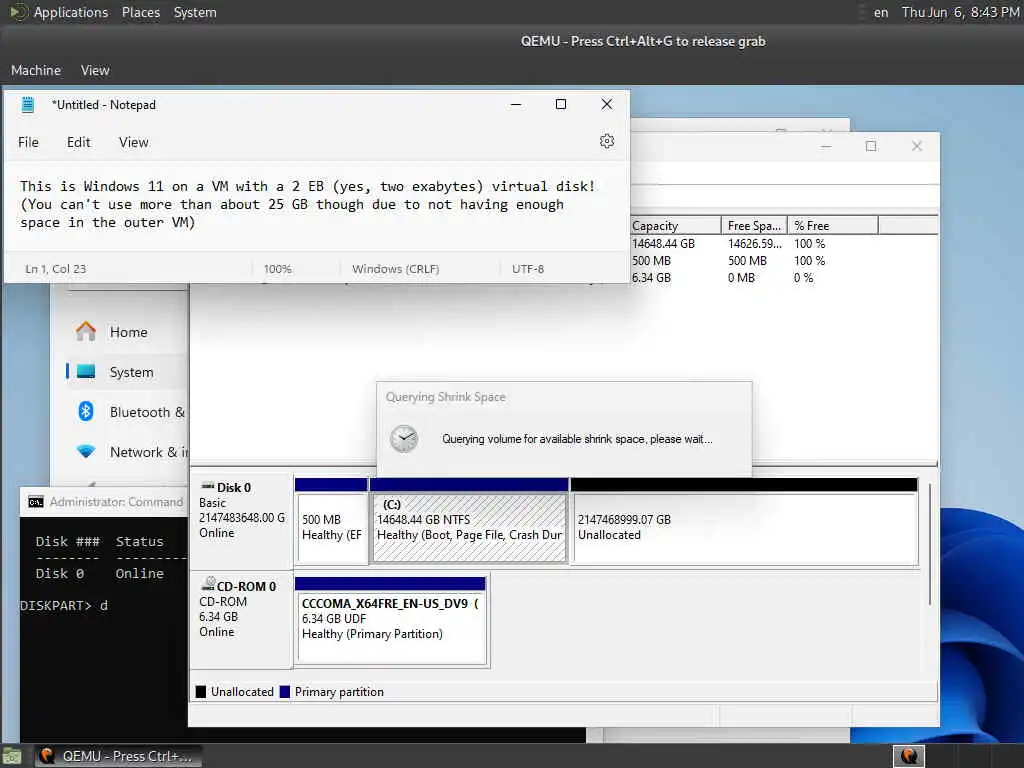Click the 0 MB free space cell

coord(741,278)
